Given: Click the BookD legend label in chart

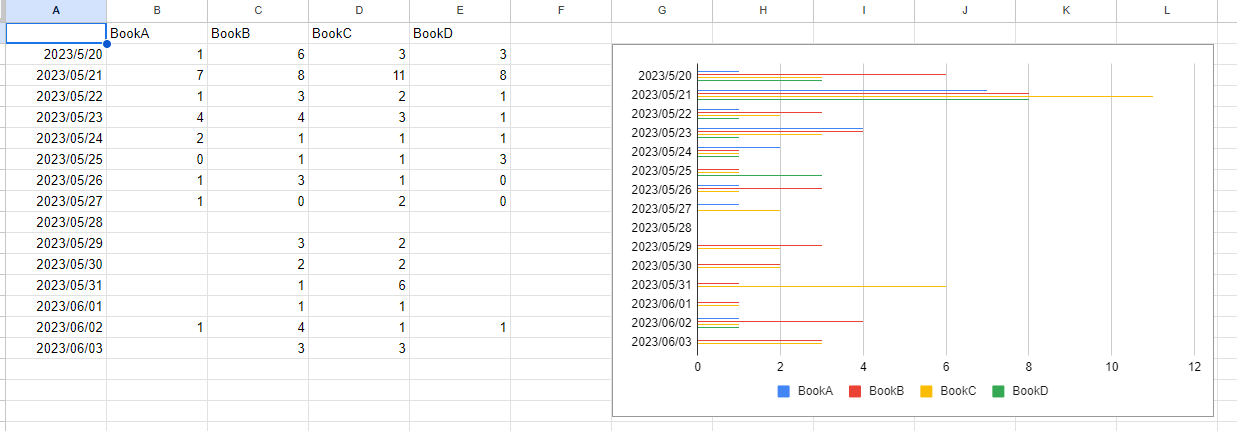Looking at the screenshot, I should (1030, 391).
